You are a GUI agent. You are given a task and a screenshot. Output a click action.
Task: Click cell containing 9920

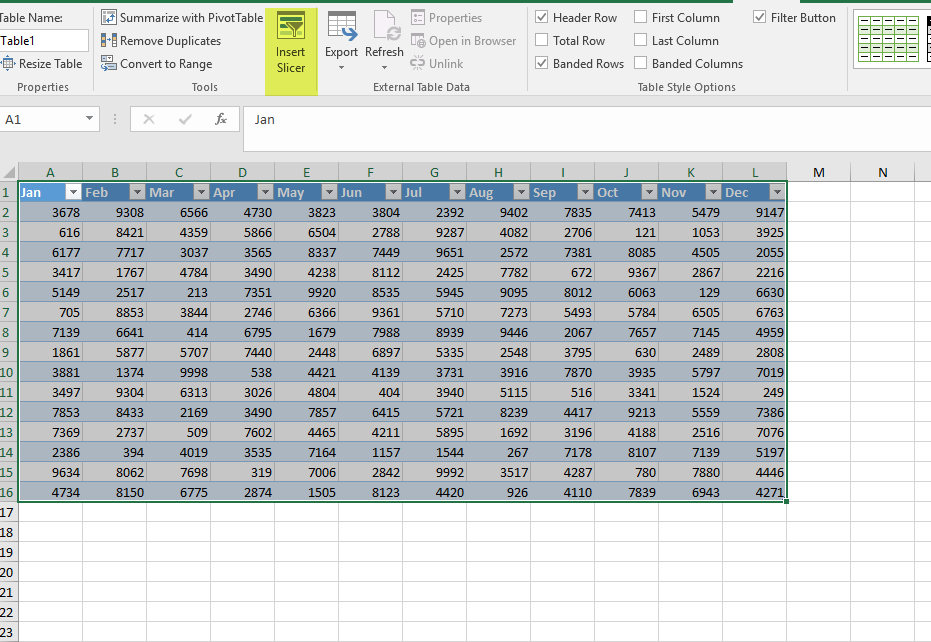point(306,292)
